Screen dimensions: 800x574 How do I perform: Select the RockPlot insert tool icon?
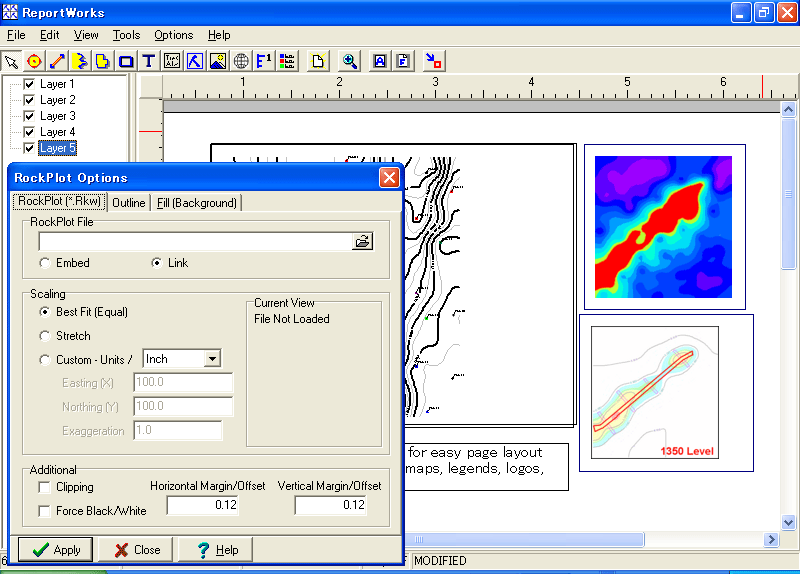(x=195, y=62)
